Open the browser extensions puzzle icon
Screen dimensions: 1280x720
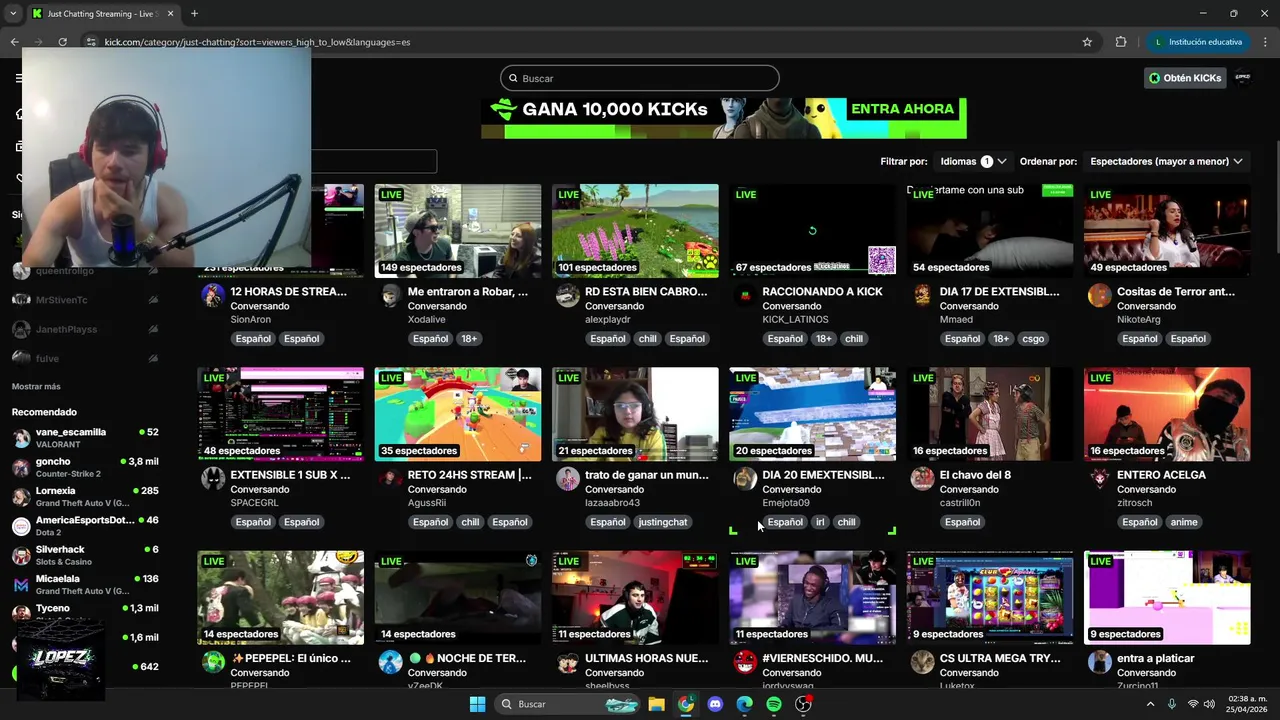tap(1120, 42)
